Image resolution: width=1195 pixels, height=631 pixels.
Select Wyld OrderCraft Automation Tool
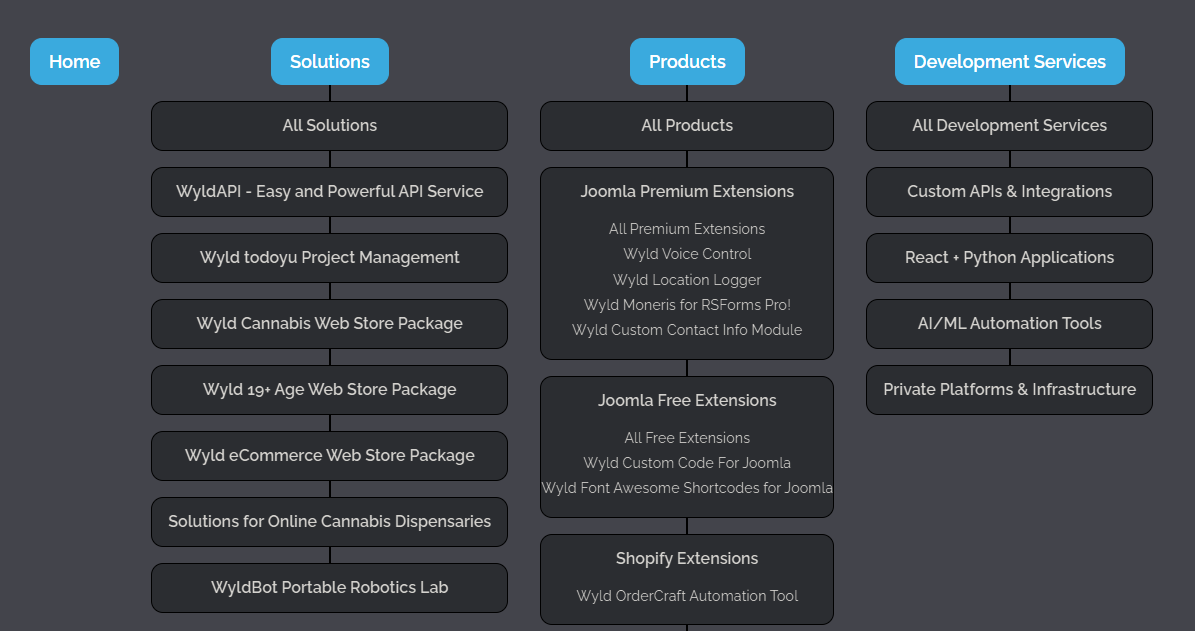coord(687,595)
